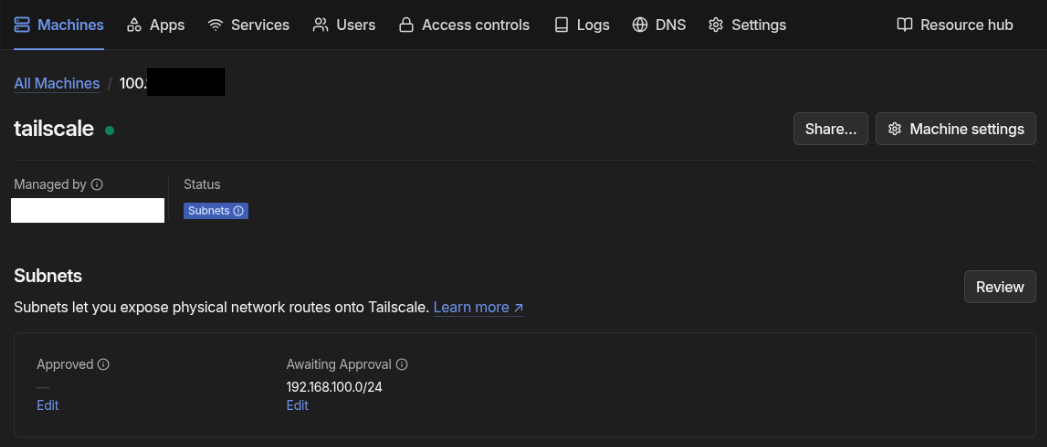This screenshot has width=1047, height=447.
Task: Click the globe icon for DNS
Action: point(640,25)
